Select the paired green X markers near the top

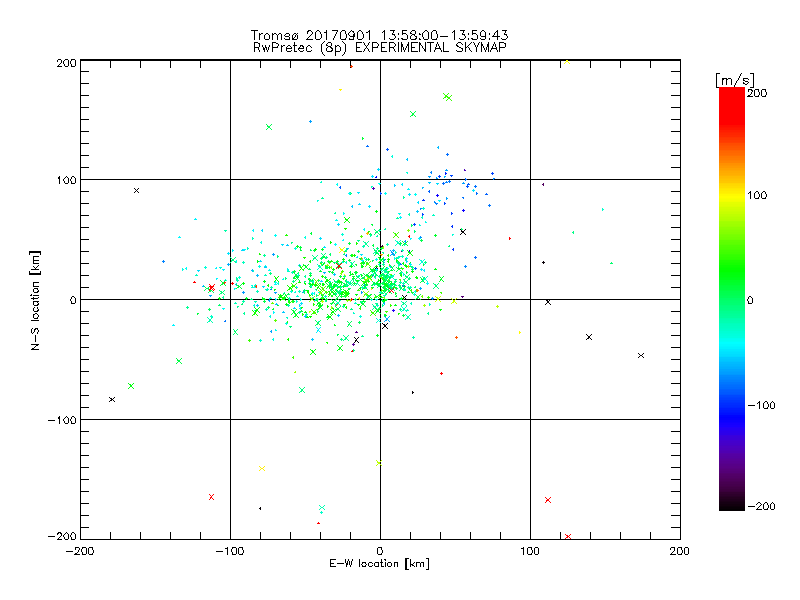pos(447,97)
